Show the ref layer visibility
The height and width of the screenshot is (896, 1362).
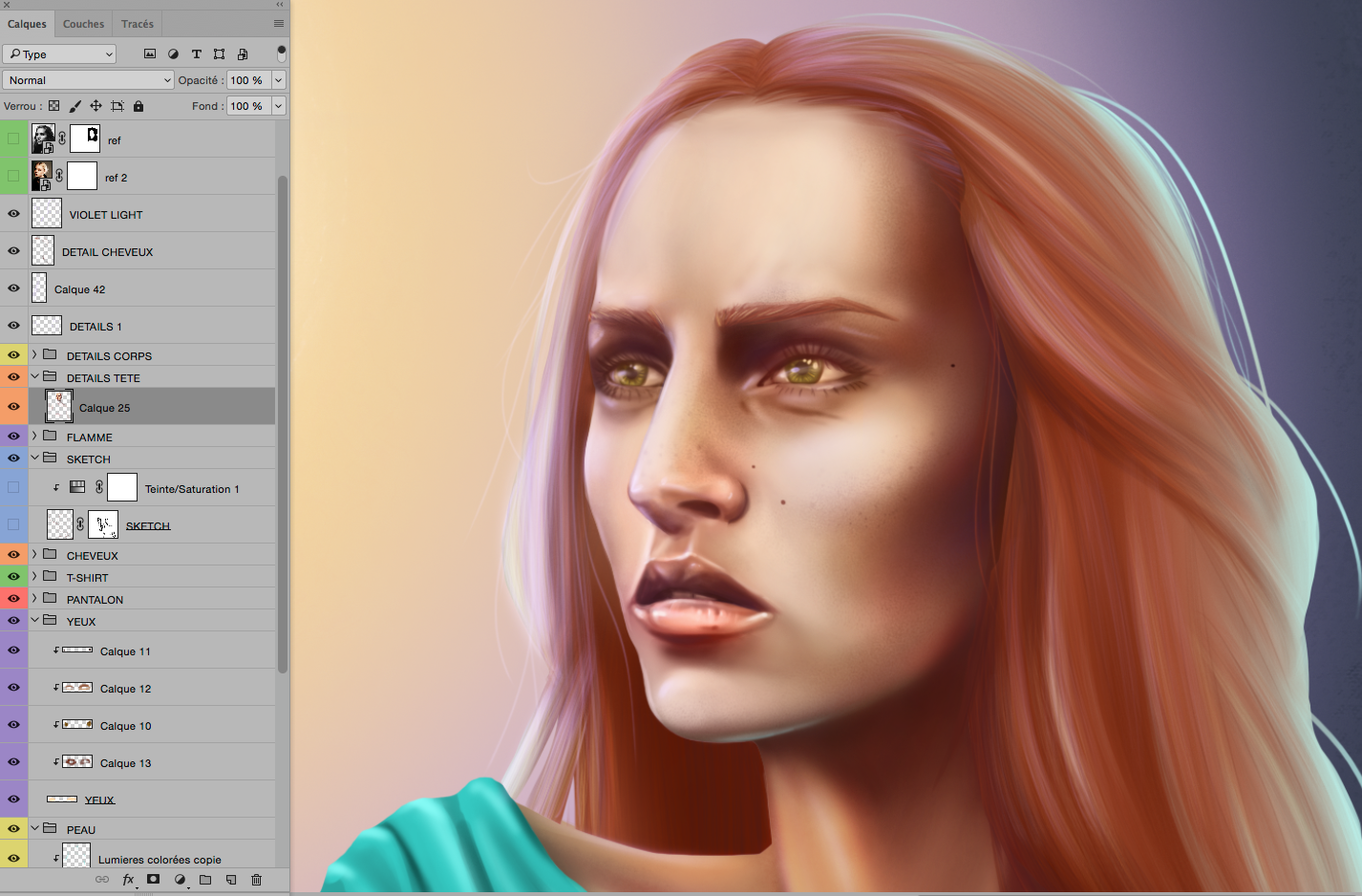pyautogui.click(x=13, y=139)
